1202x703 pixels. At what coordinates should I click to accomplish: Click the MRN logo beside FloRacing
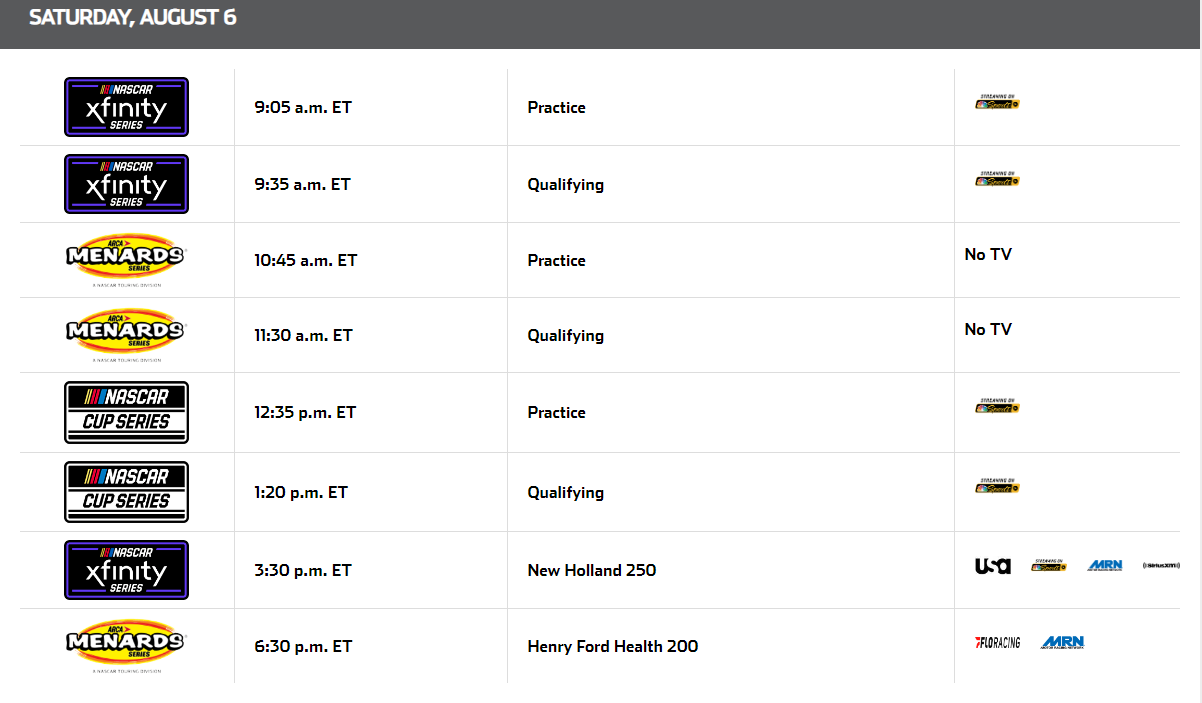coord(1062,642)
